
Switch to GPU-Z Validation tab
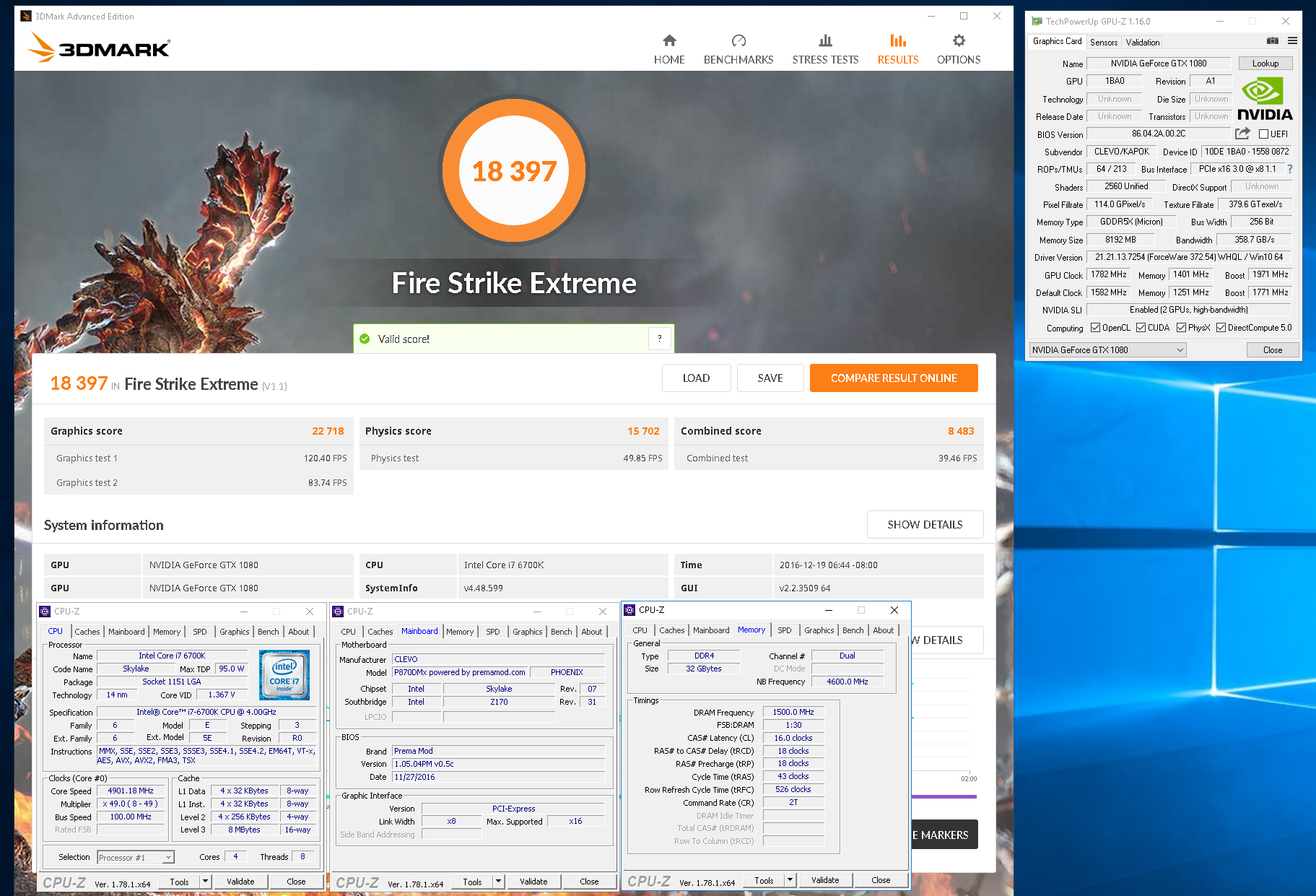click(1142, 43)
